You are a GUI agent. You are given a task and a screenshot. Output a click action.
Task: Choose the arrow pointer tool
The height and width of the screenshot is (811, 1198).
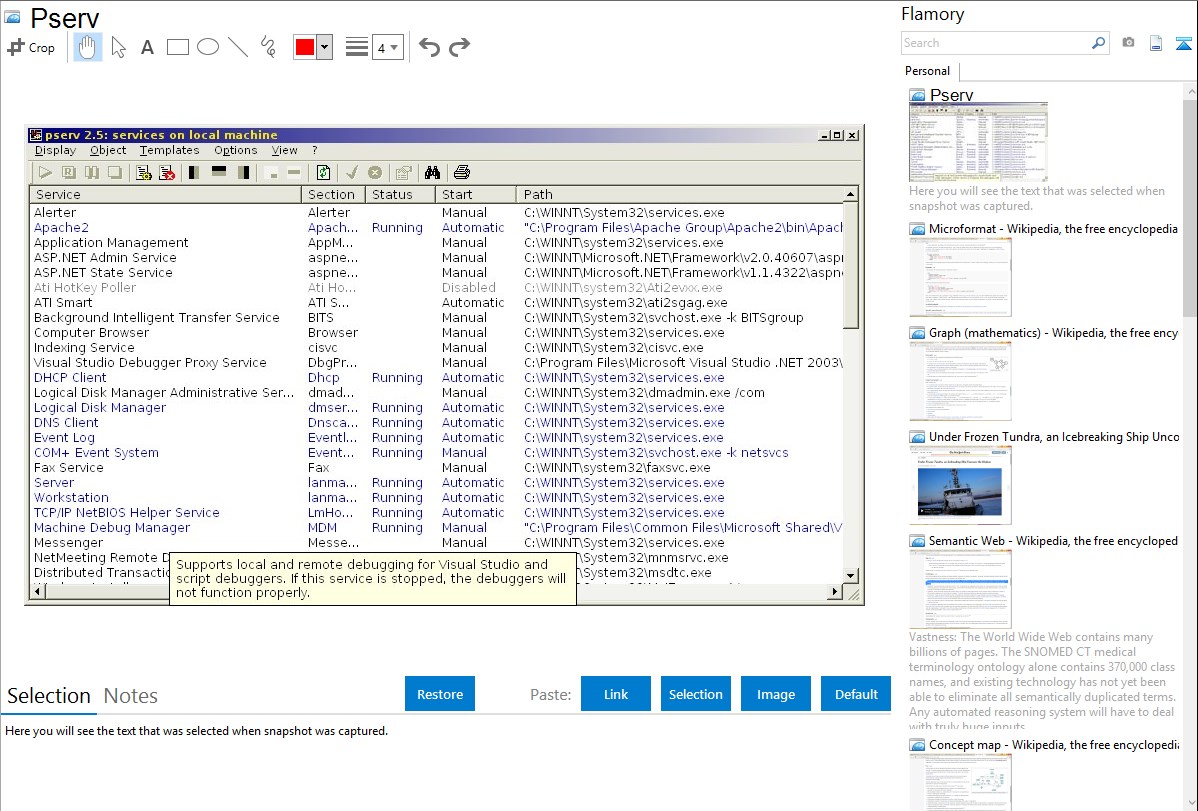(x=118, y=47)
